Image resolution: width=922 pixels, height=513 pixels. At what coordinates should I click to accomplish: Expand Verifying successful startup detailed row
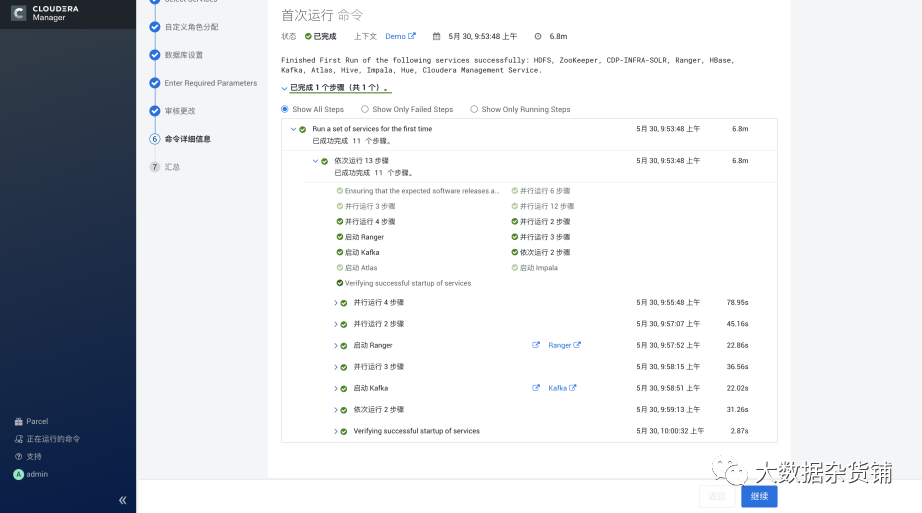pyautogui.click(x=336, y=432)
